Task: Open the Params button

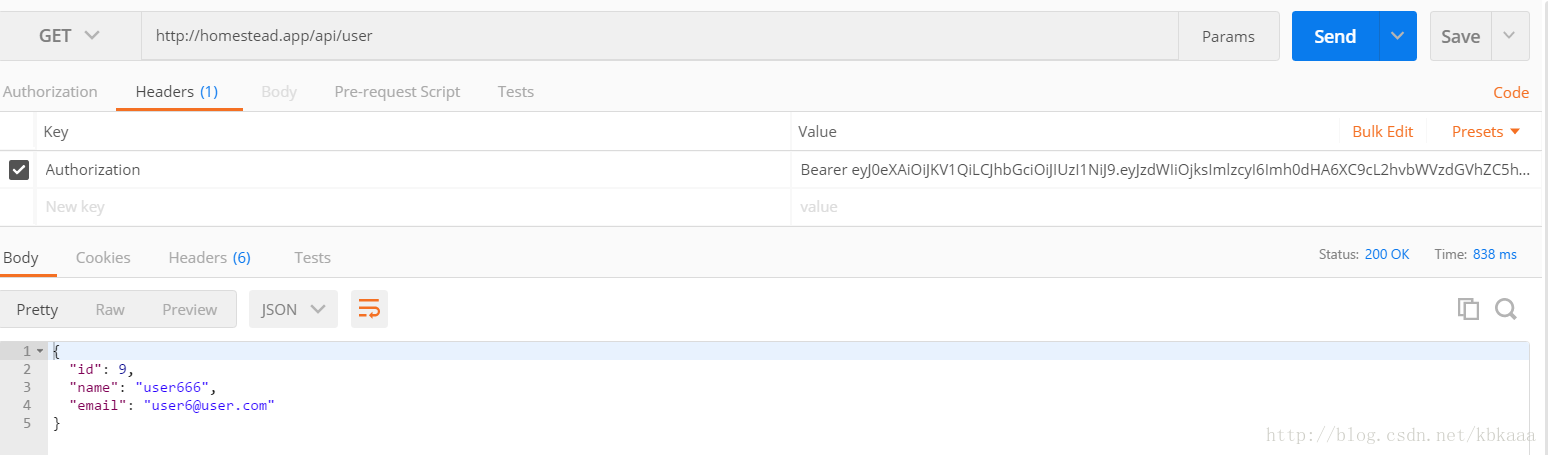Action: [x=1228, y=36]
